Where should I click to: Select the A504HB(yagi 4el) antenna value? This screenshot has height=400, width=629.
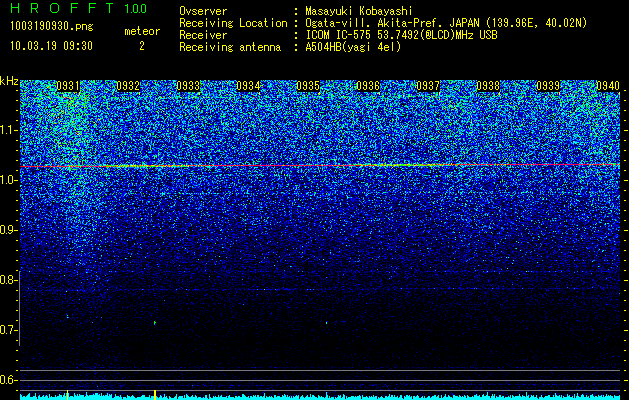point(353,47)
